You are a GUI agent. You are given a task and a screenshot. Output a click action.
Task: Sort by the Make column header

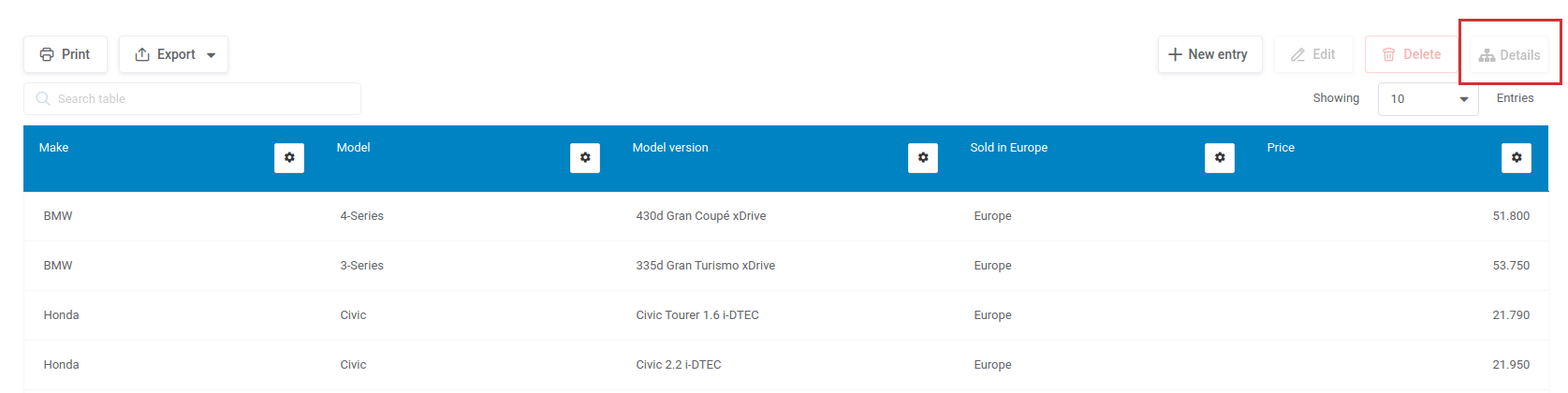(53, 148)
